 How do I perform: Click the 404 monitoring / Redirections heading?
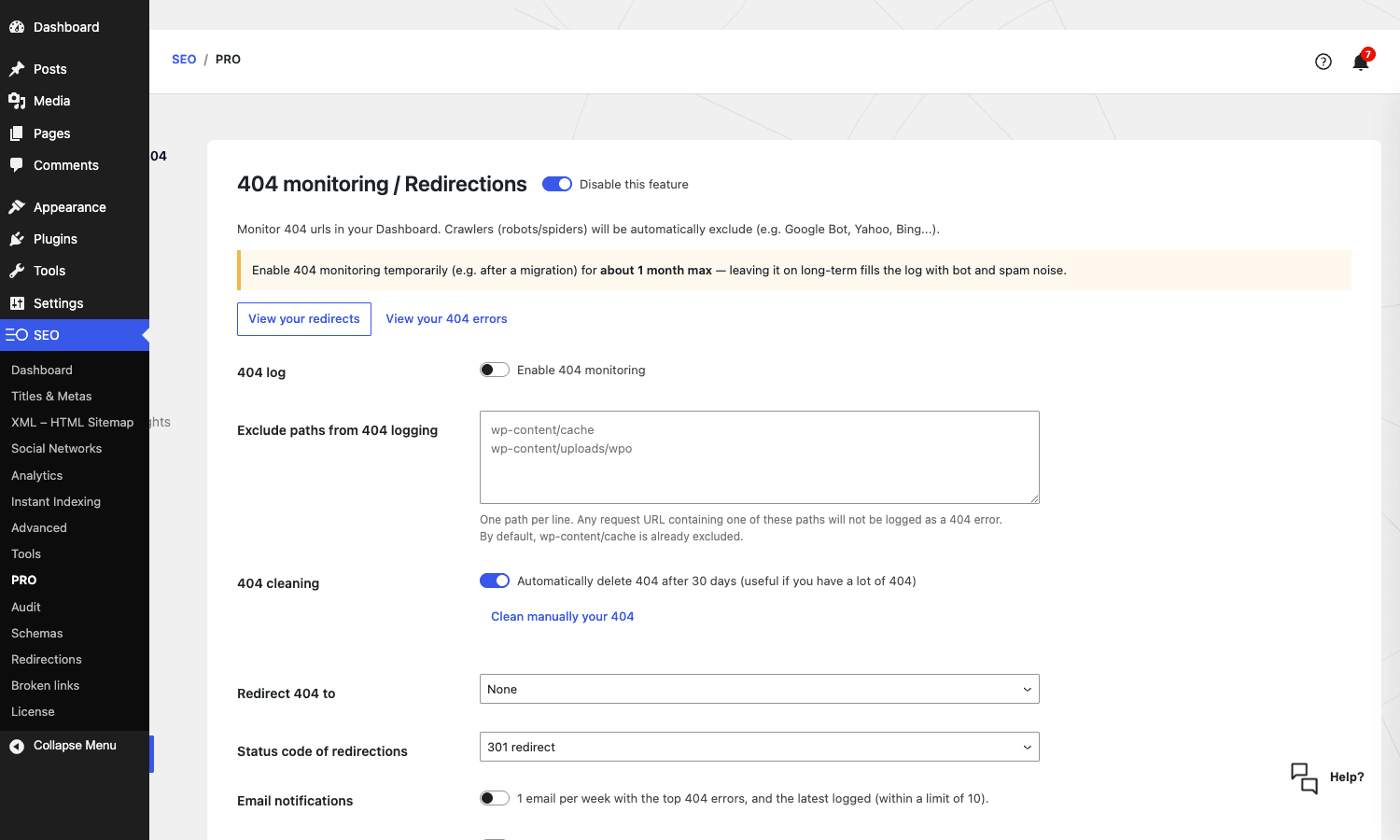click(x=382, y=185)
